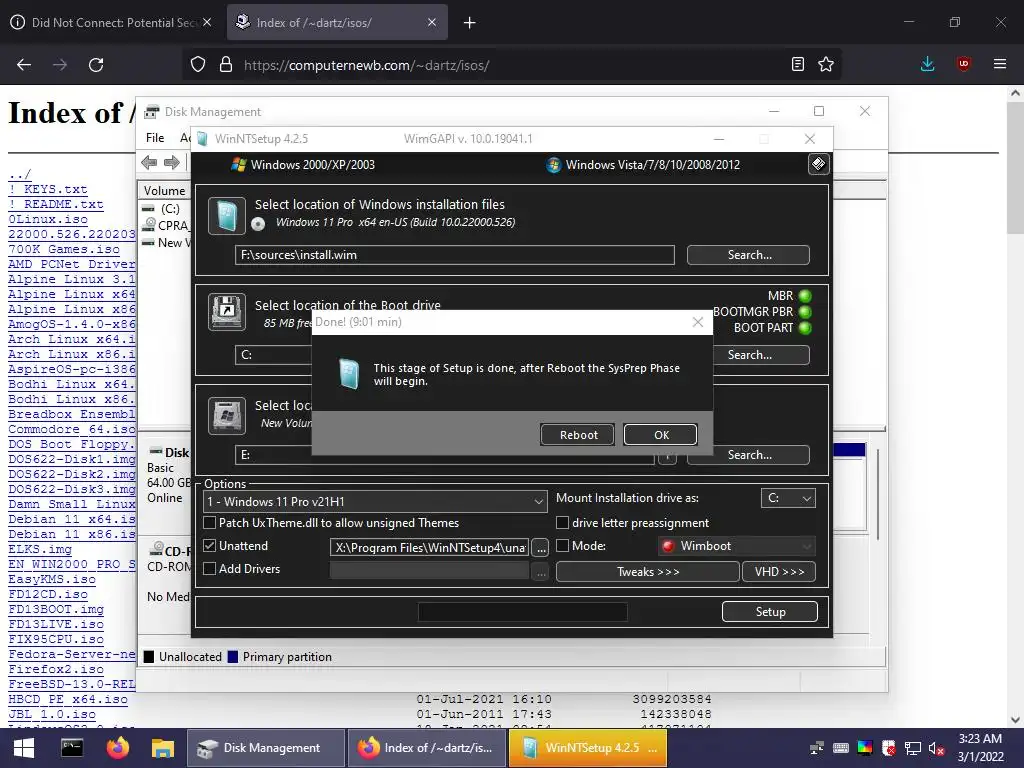Viewport: 1024px width, 768px height.
Task: Close the Done (9:01 min) dialog
Action: tap(697, 322)
